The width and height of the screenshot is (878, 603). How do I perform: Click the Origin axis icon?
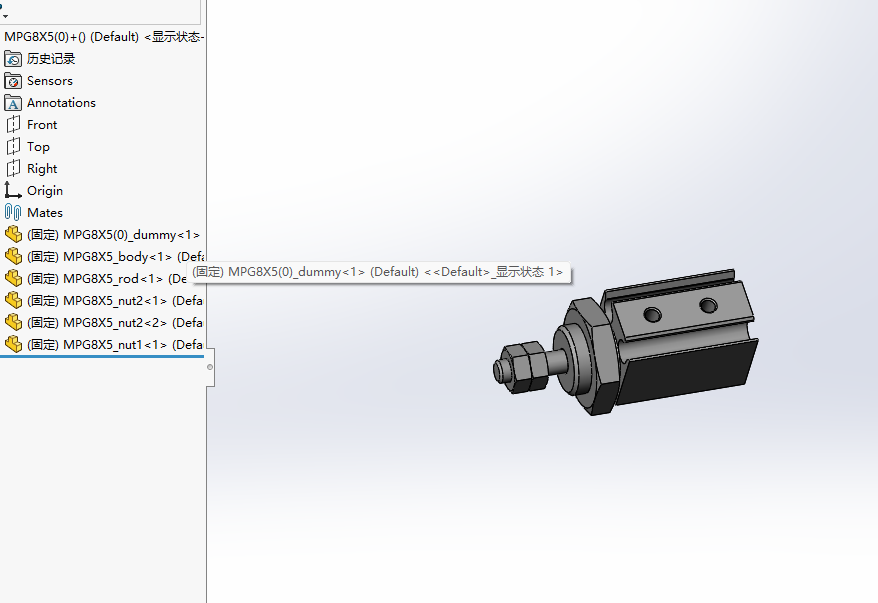coord(13,190)
